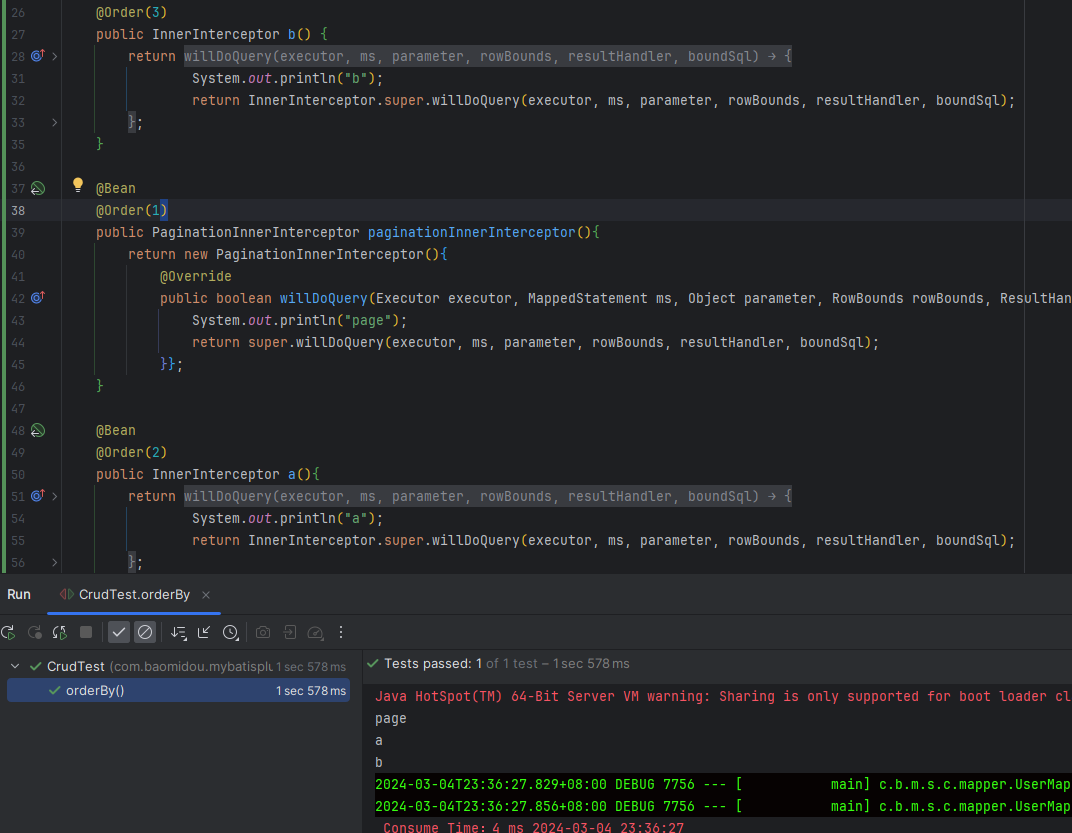Close the CrudTest.orderBy tab

[206, 595]
